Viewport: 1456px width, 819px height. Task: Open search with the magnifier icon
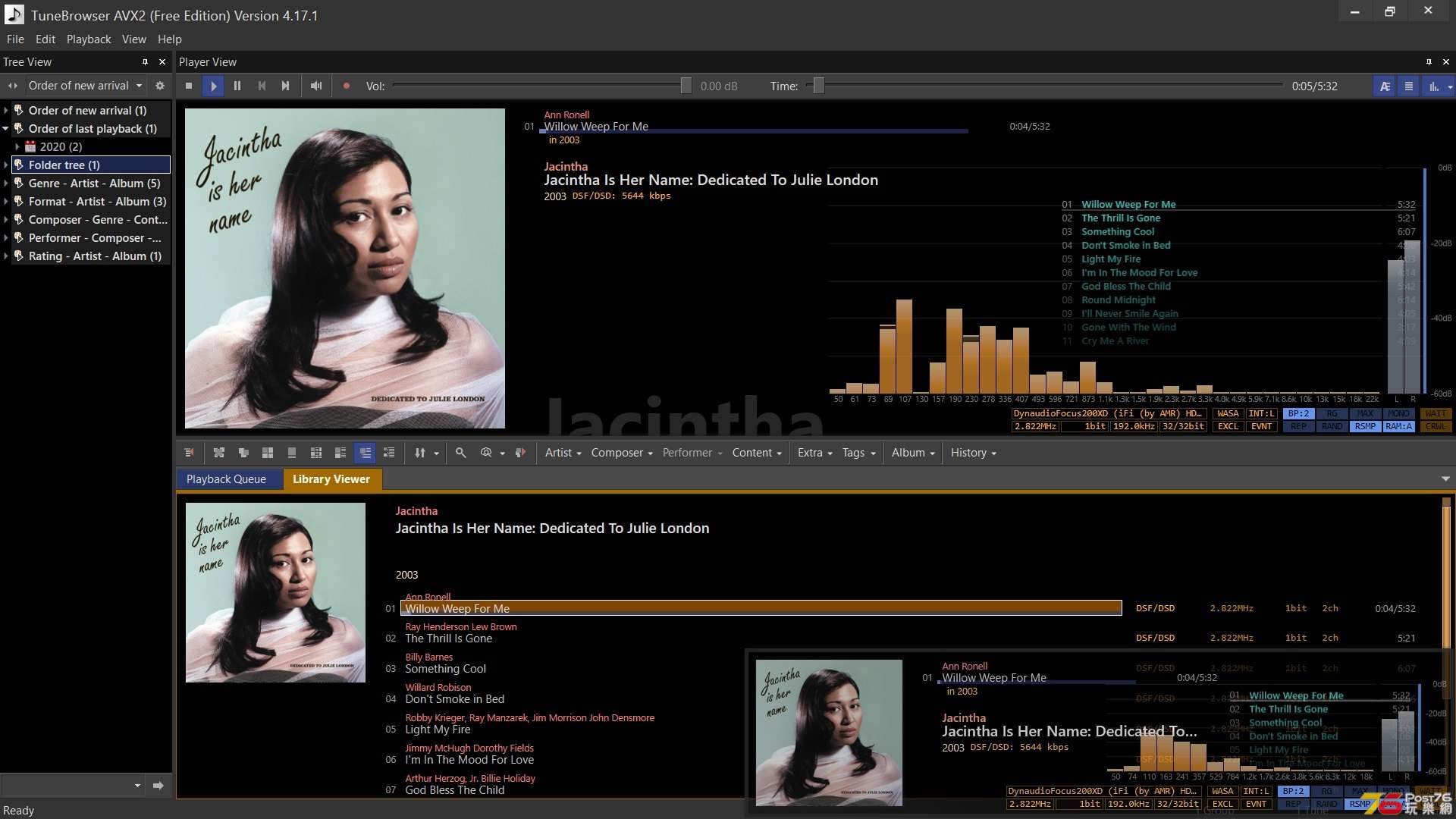click(460, 453)
